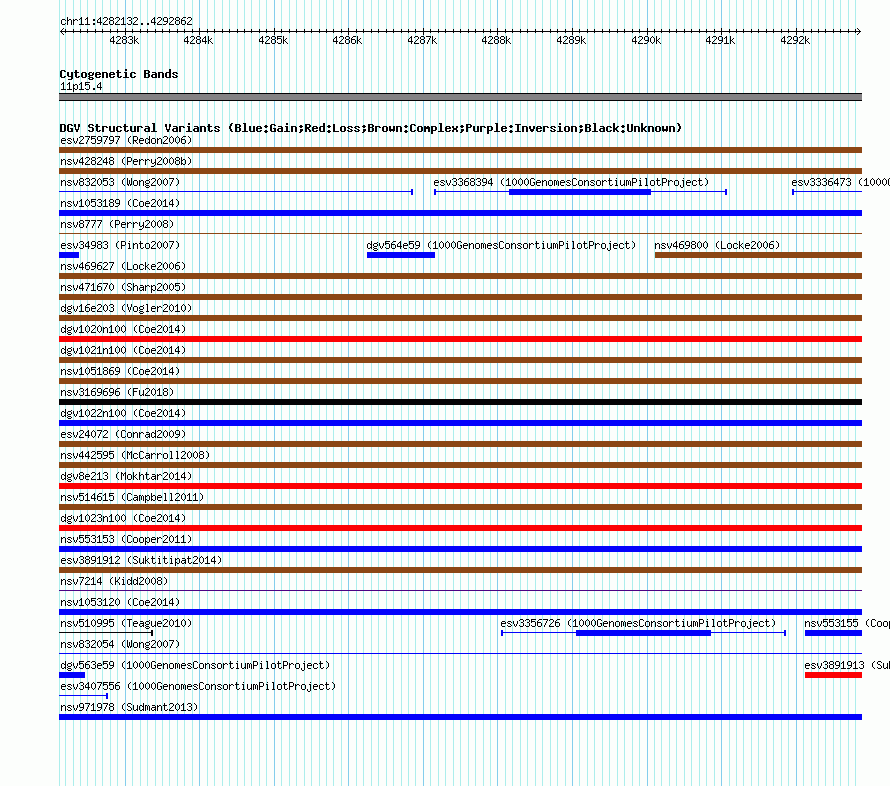The height and width of the screenshot is (786, 890).
Task: Open dgv1023n100 (Coe2014) red bar
Action: coord(460,528)
